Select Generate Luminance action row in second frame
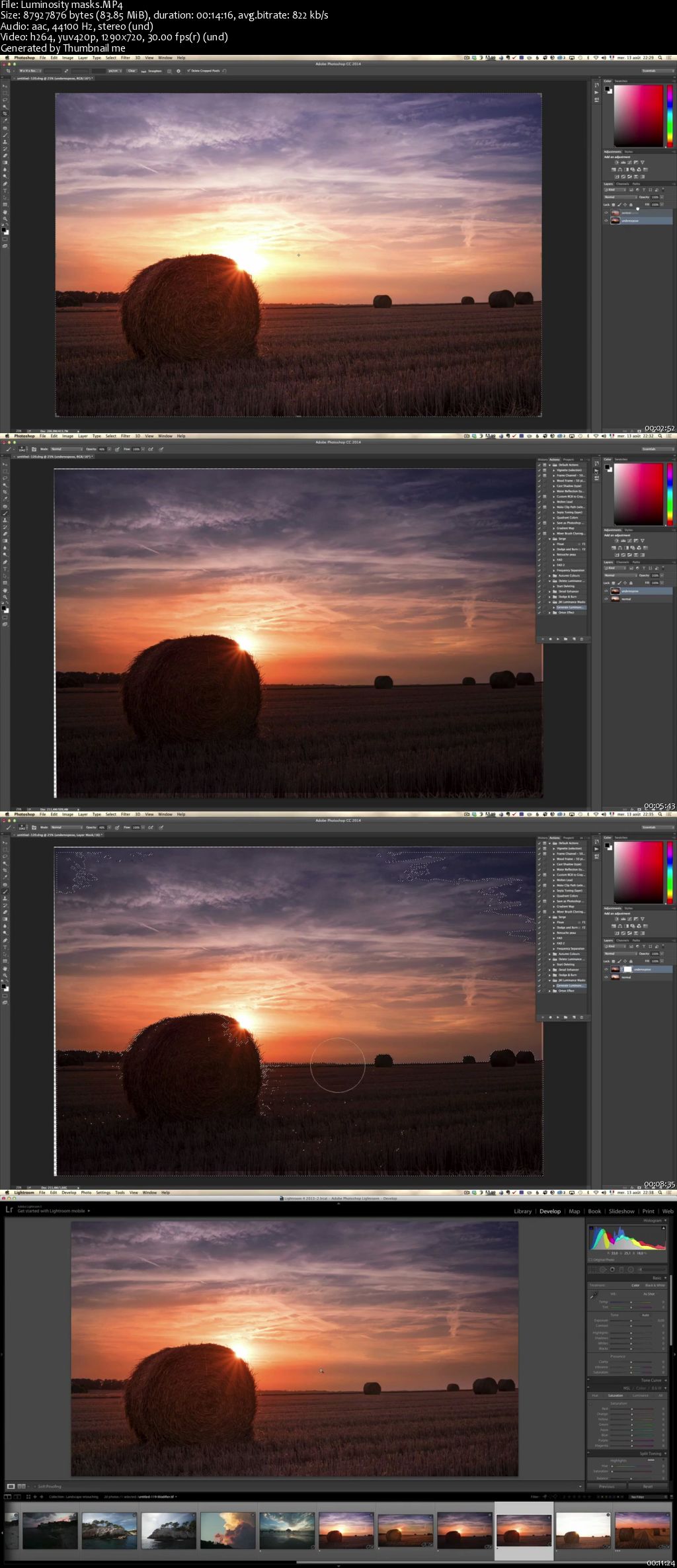677x1568 pixels. point(570,607)
